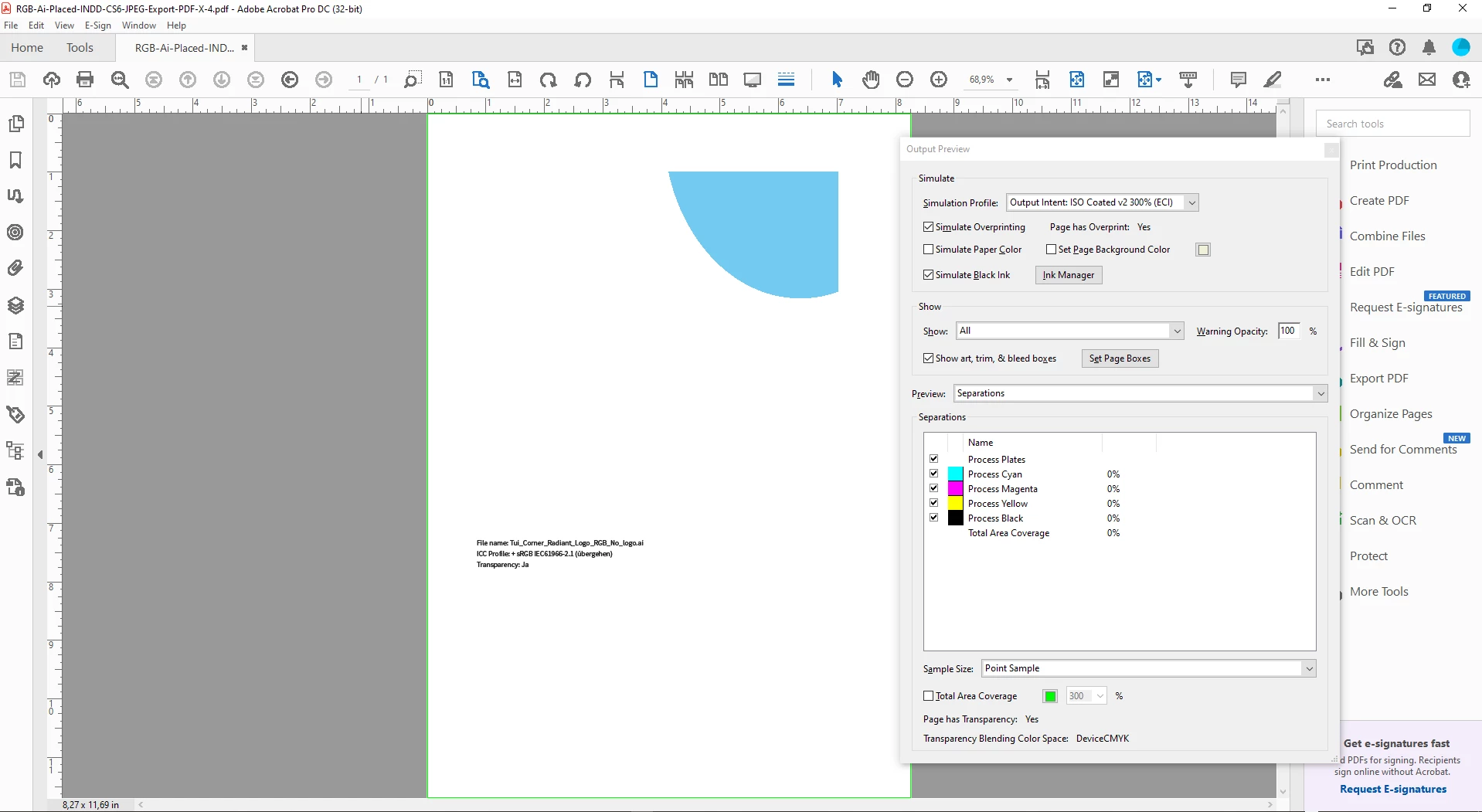Screen dimensions: 1482x812
Task: Click the upload to cloud icon
Action: [x=52, y=80]
